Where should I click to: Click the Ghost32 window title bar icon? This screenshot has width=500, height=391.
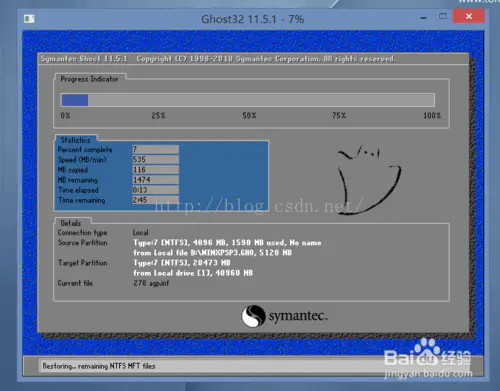pyautogui.click(x=29, y=19)
